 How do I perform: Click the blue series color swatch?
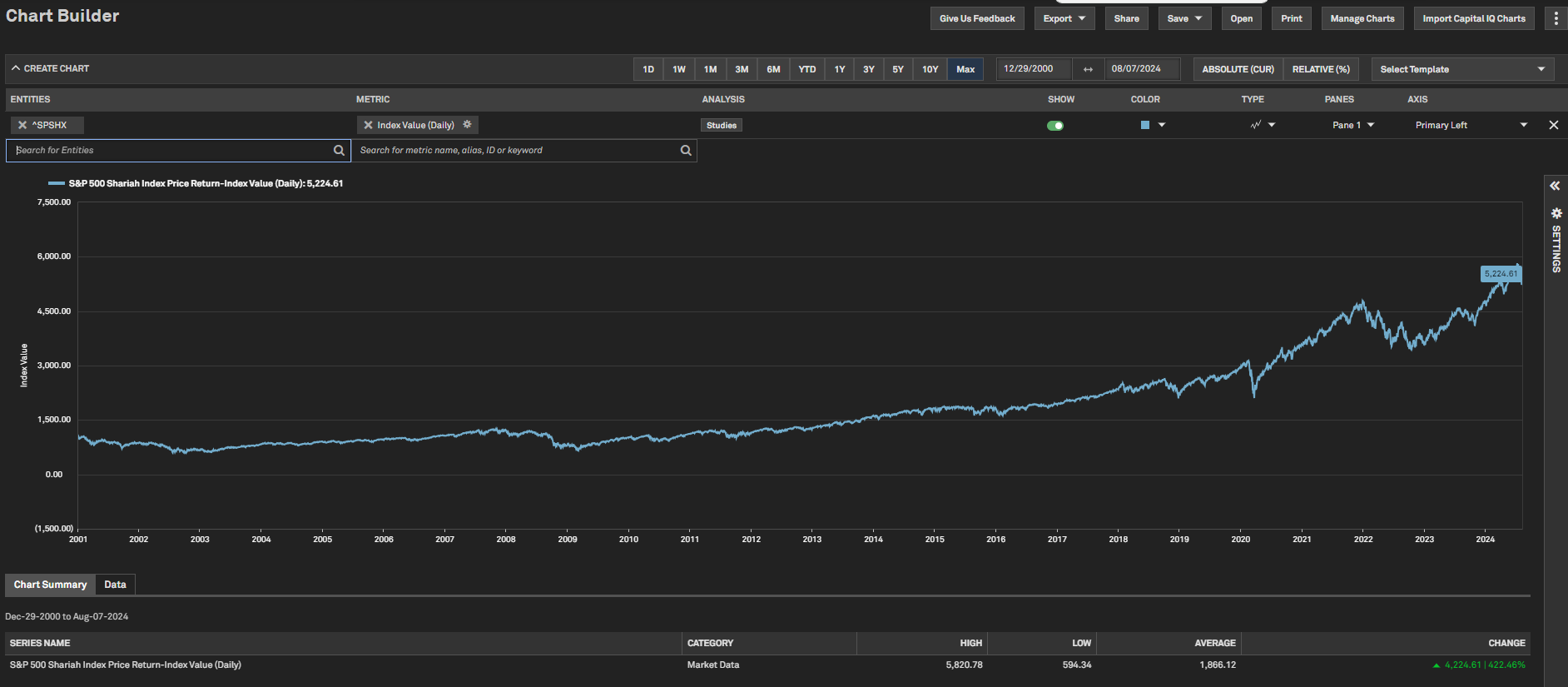pyautogui.click(x=1145, y=125)
